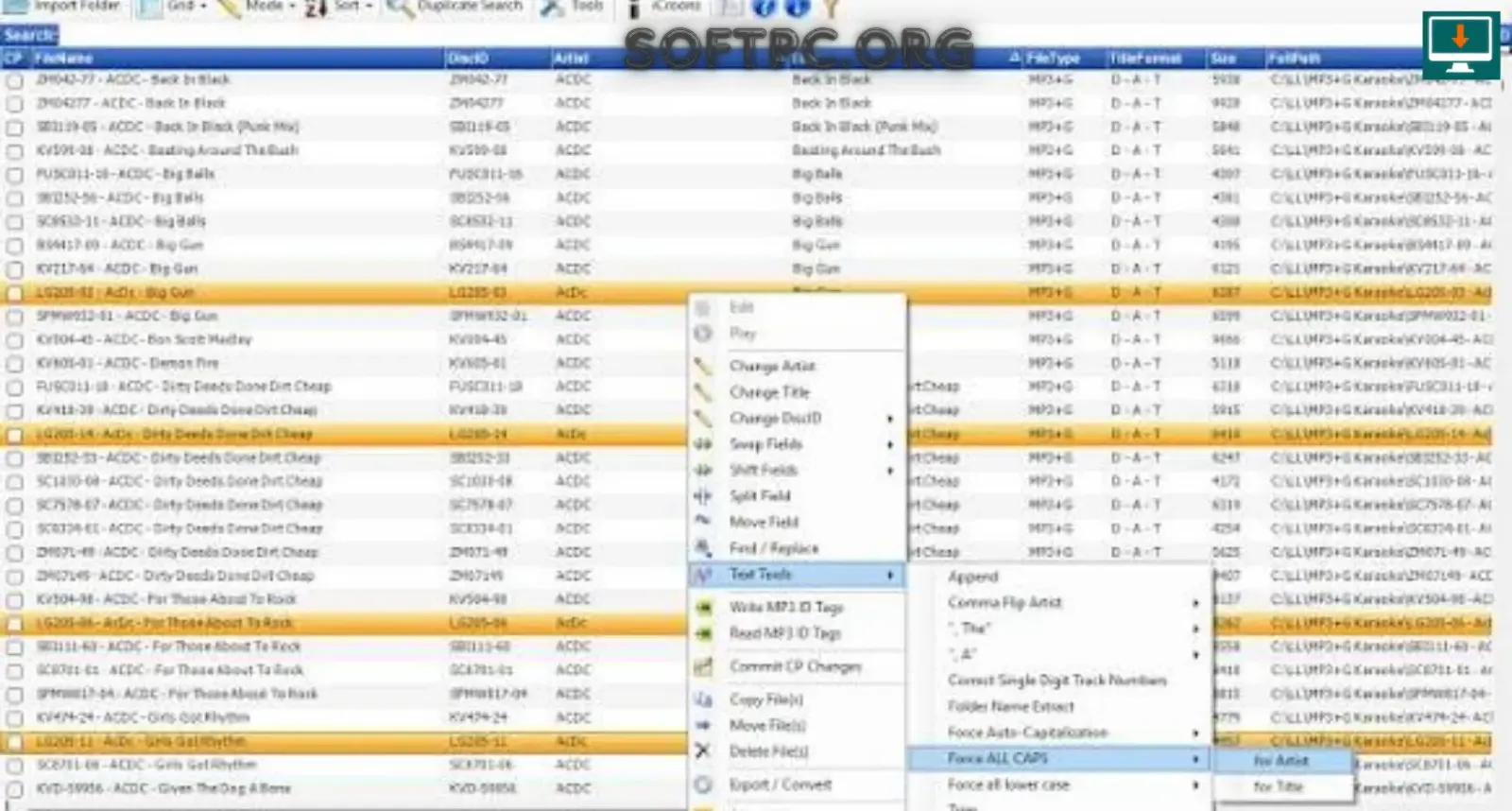The height and width of the screenshot is (811, 1512).
Task: Click the Import Folder toolbar button
Action: pyautogui.click(x=62, y=8)
